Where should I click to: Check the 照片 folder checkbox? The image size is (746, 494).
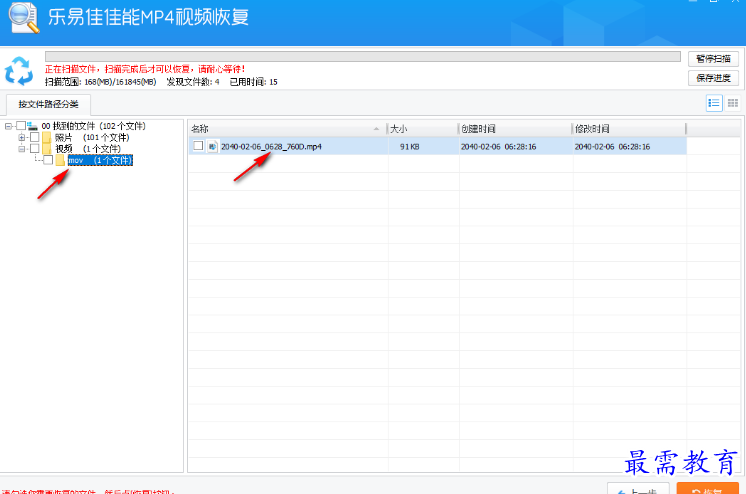(35, 138)
